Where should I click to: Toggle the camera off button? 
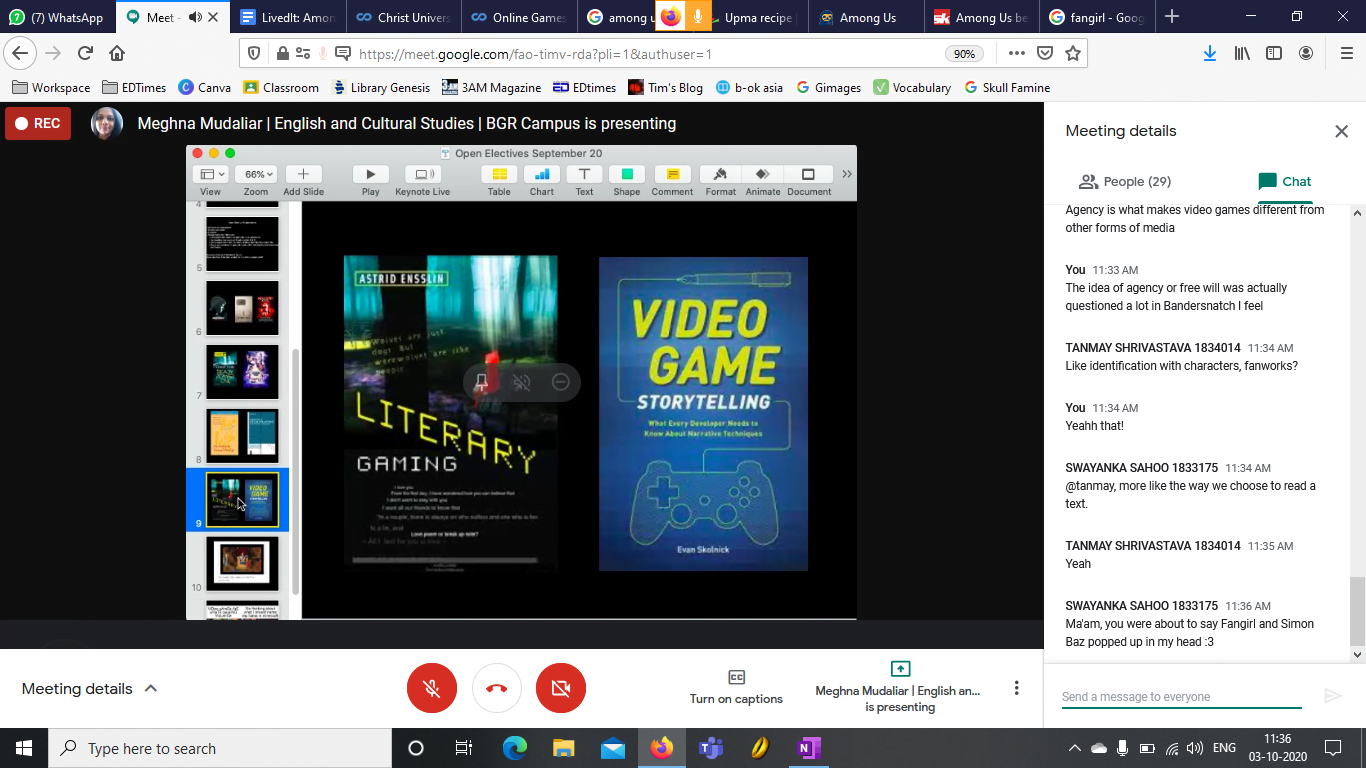(x=561, y=688)
